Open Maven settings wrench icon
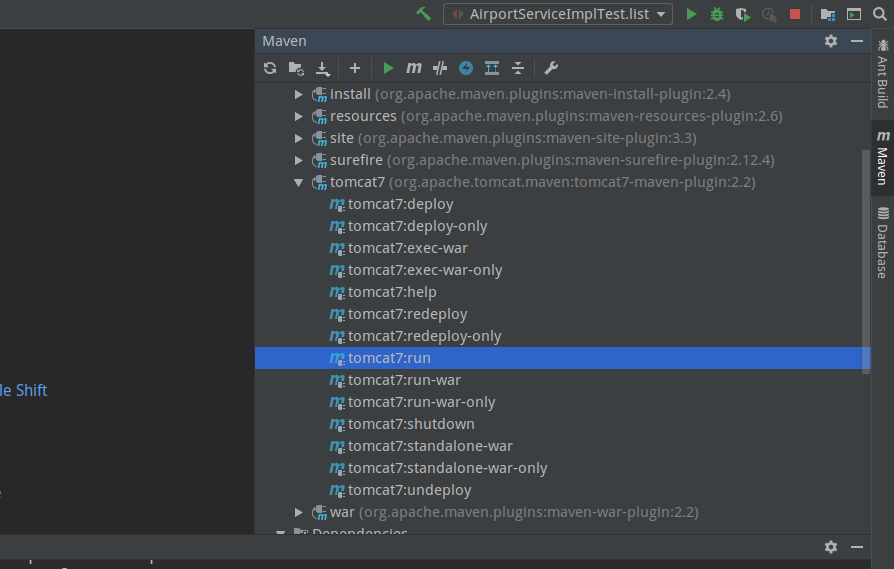Viewport: 894px width, 569px height. 551,68
